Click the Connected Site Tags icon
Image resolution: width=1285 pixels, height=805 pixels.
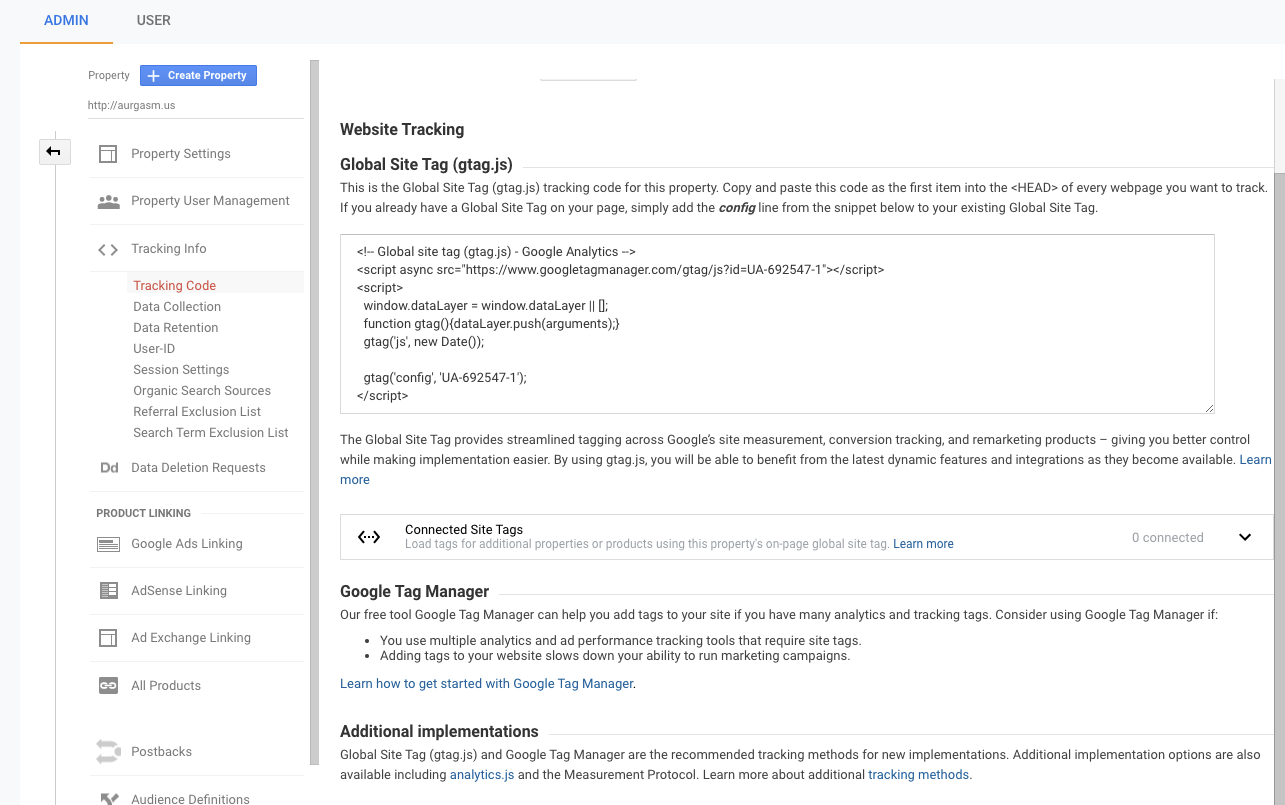(x=369, y=537)
